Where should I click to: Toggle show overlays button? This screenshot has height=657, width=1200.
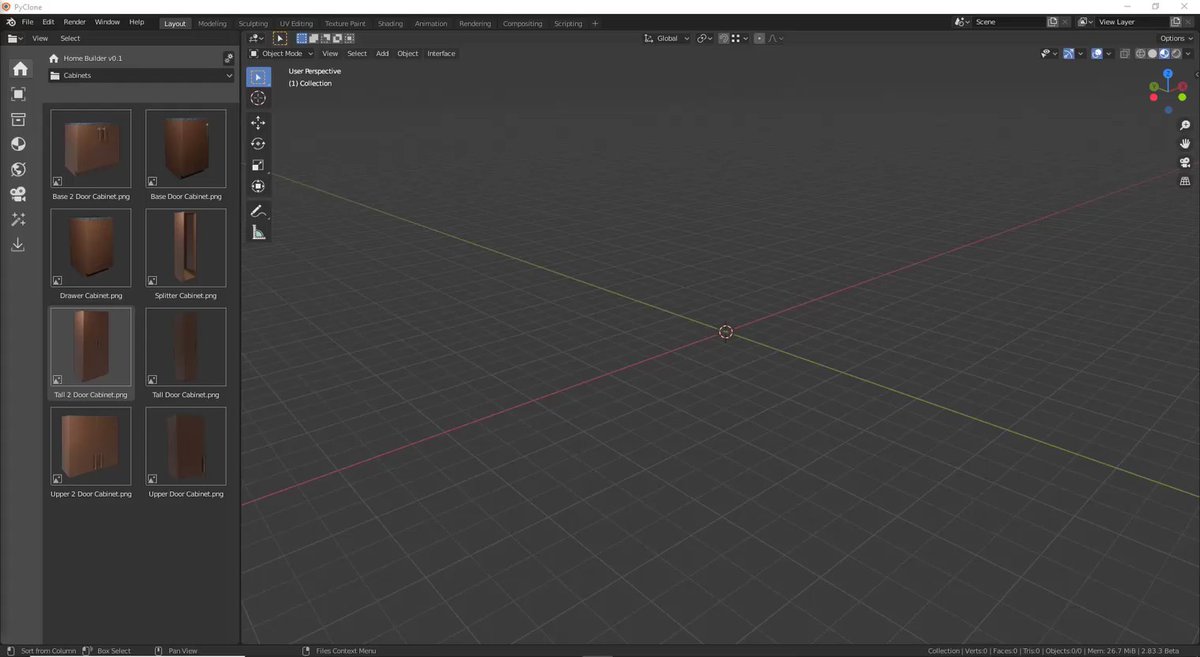point(1097,53)
